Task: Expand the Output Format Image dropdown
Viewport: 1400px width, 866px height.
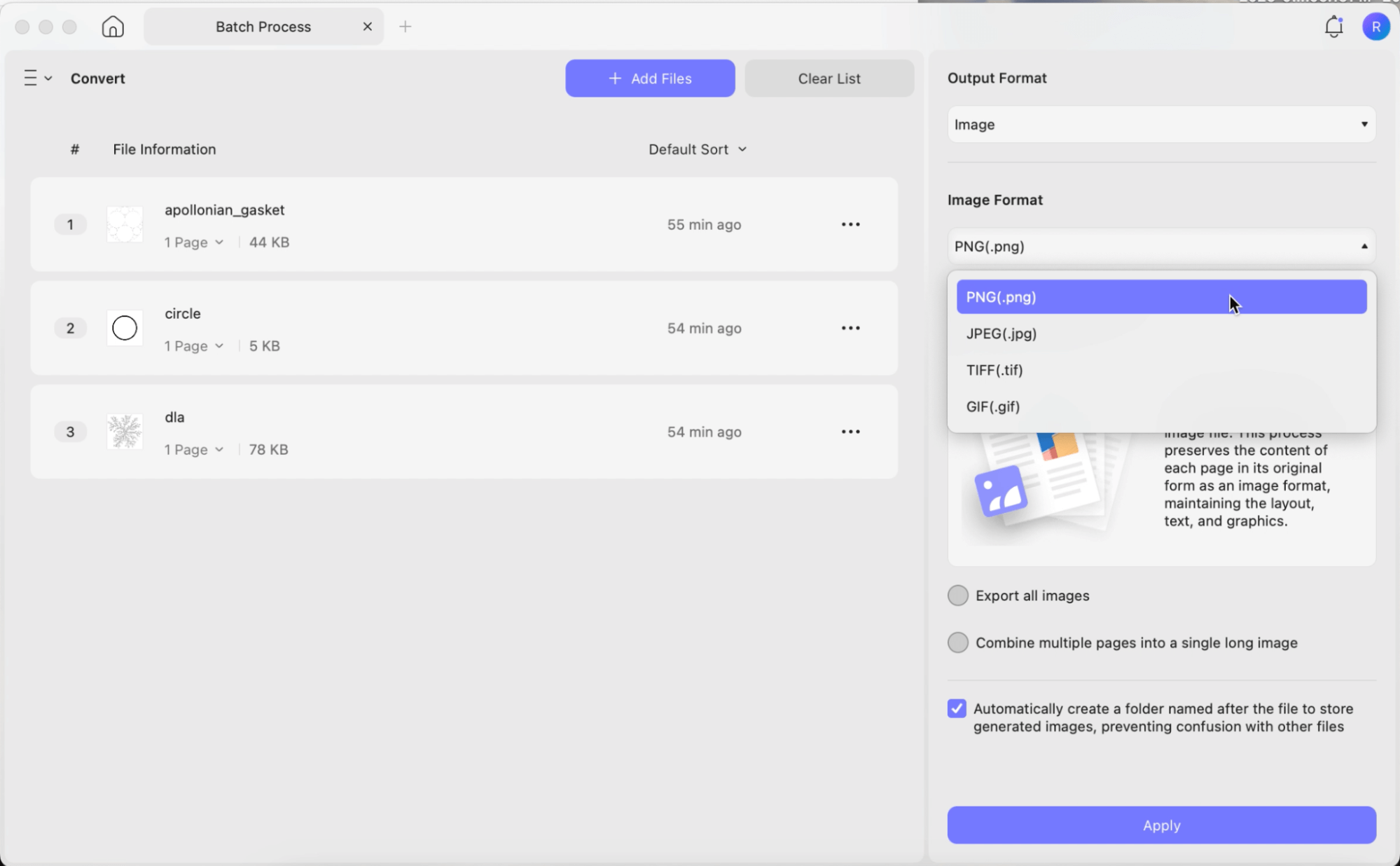Action: [x=1161, y=124]
